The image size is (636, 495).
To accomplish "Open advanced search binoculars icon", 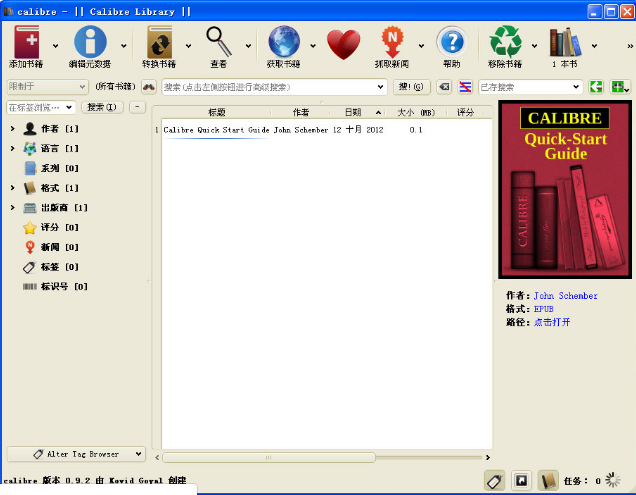I will pyautogui.click(x=149, y=87).
